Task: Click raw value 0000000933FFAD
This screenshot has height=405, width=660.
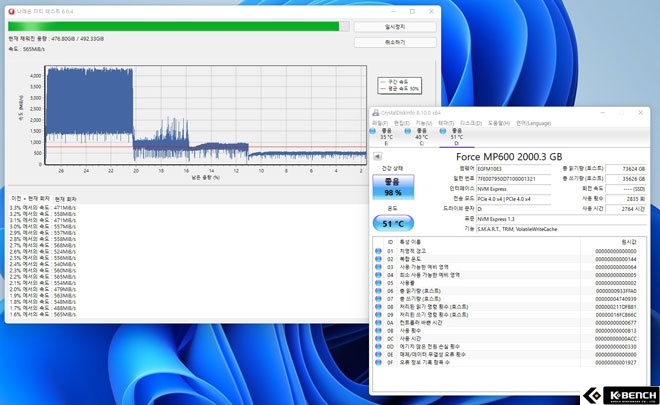Action: coord(616,291)
